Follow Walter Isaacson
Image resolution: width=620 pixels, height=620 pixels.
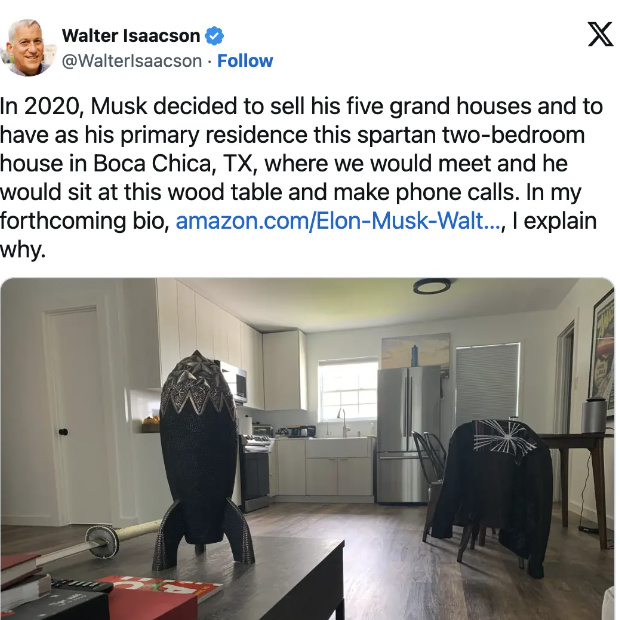click(x=245, y=61)
